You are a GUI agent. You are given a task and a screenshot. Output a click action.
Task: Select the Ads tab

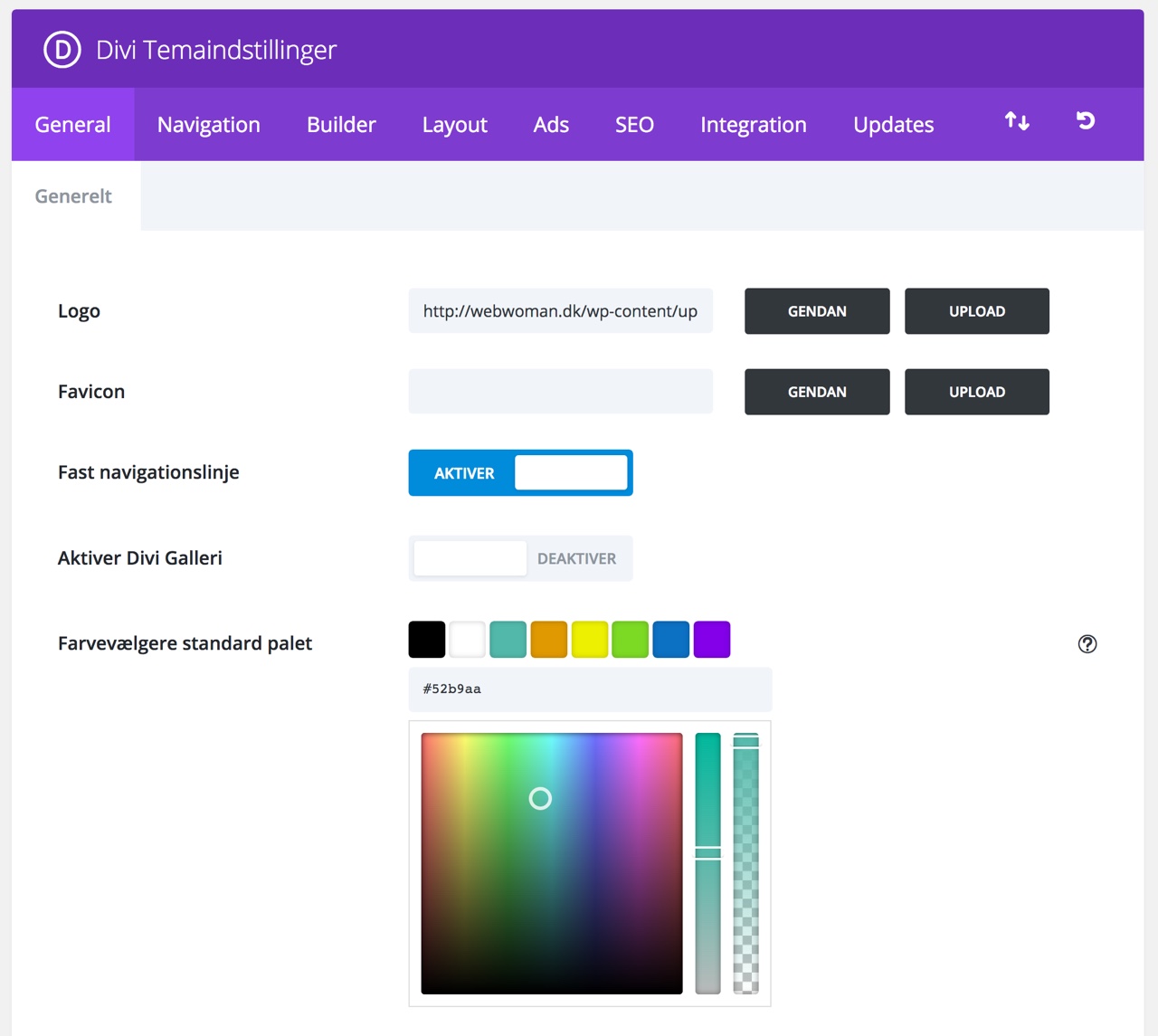tap(551, 125)
